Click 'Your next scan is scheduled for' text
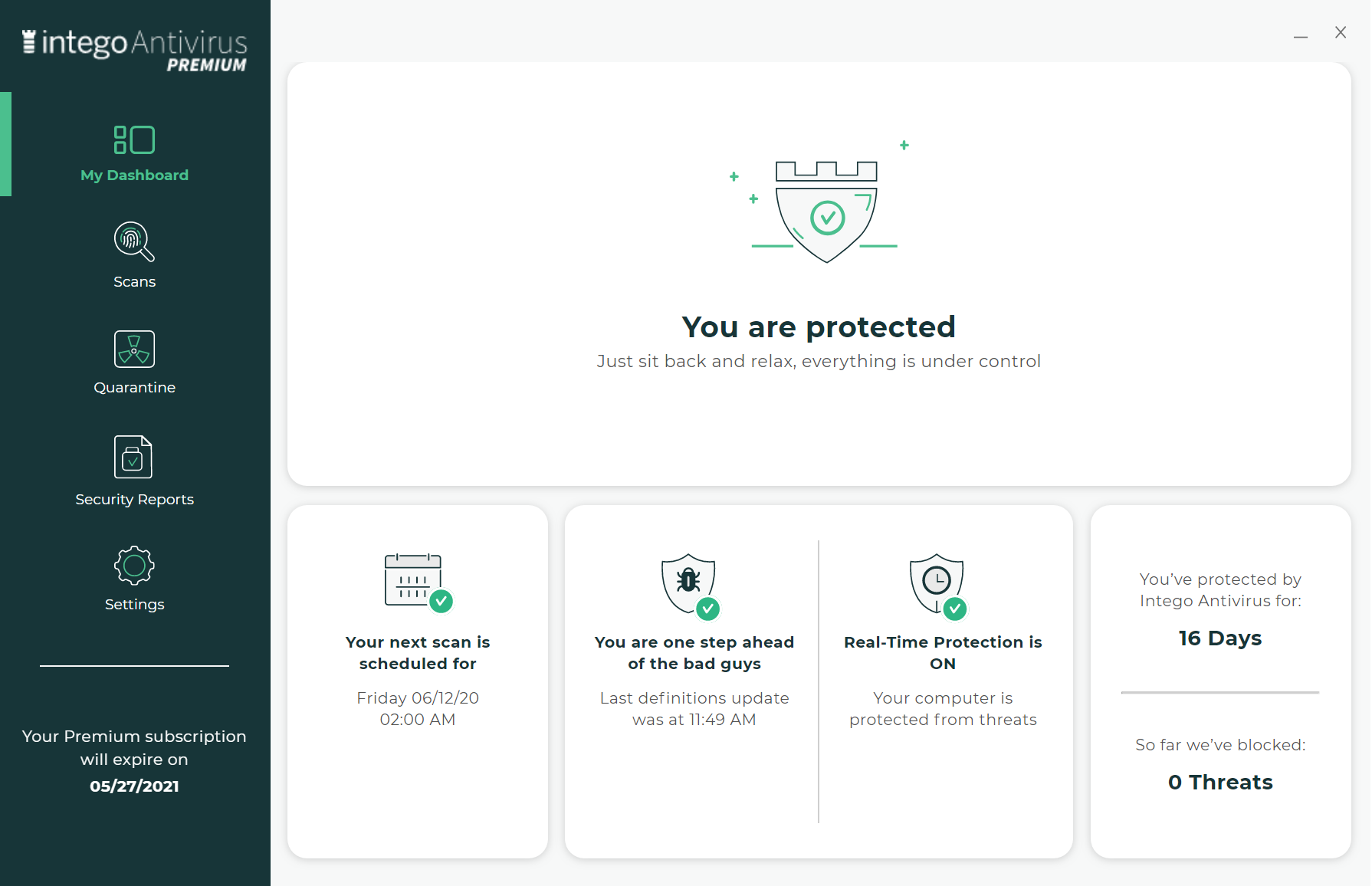The height and width of the screenshot is (886, 1372). point(418,653)
